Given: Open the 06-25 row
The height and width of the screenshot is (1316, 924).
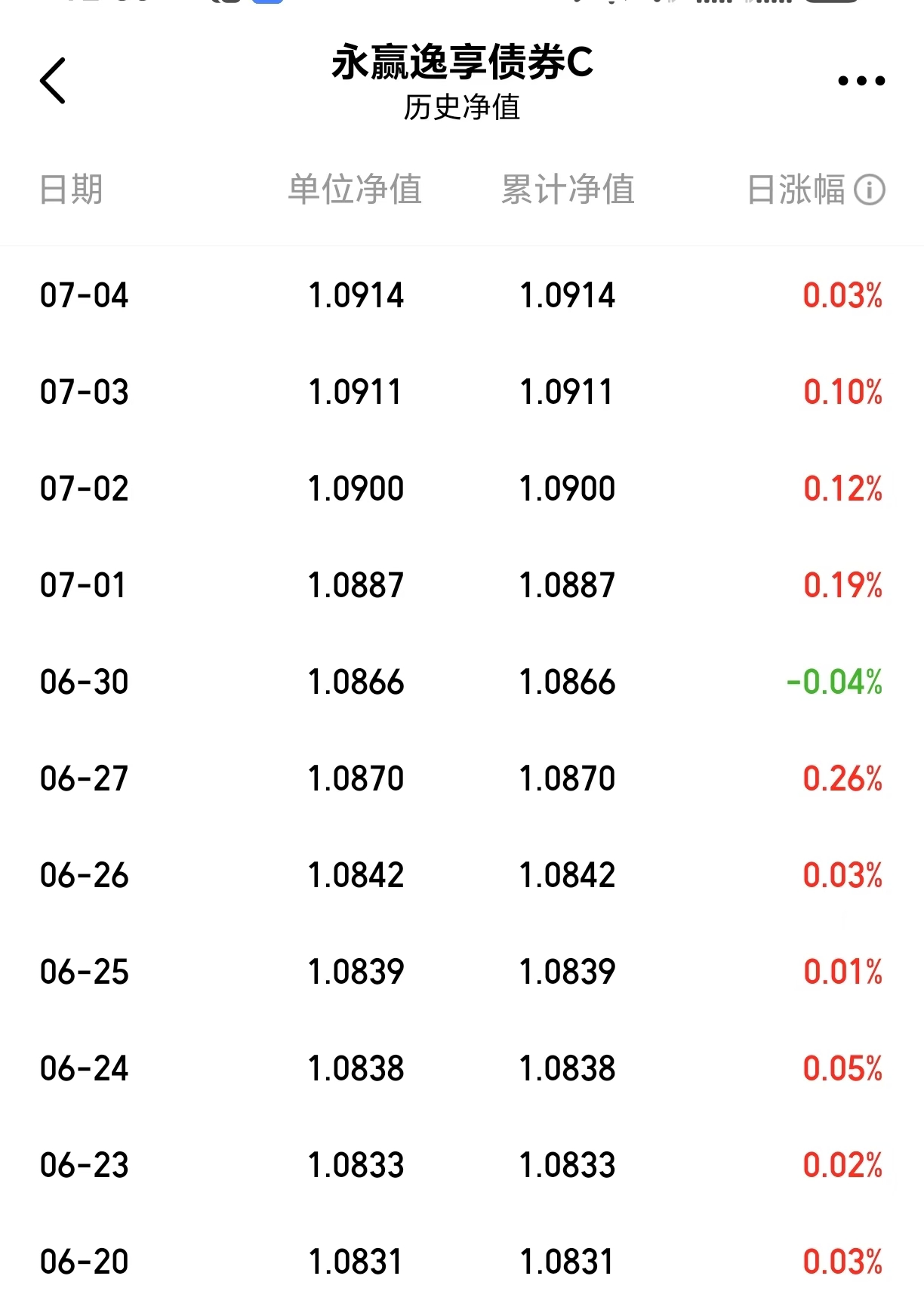Looking at the screenshot, I should click(462, 972).
